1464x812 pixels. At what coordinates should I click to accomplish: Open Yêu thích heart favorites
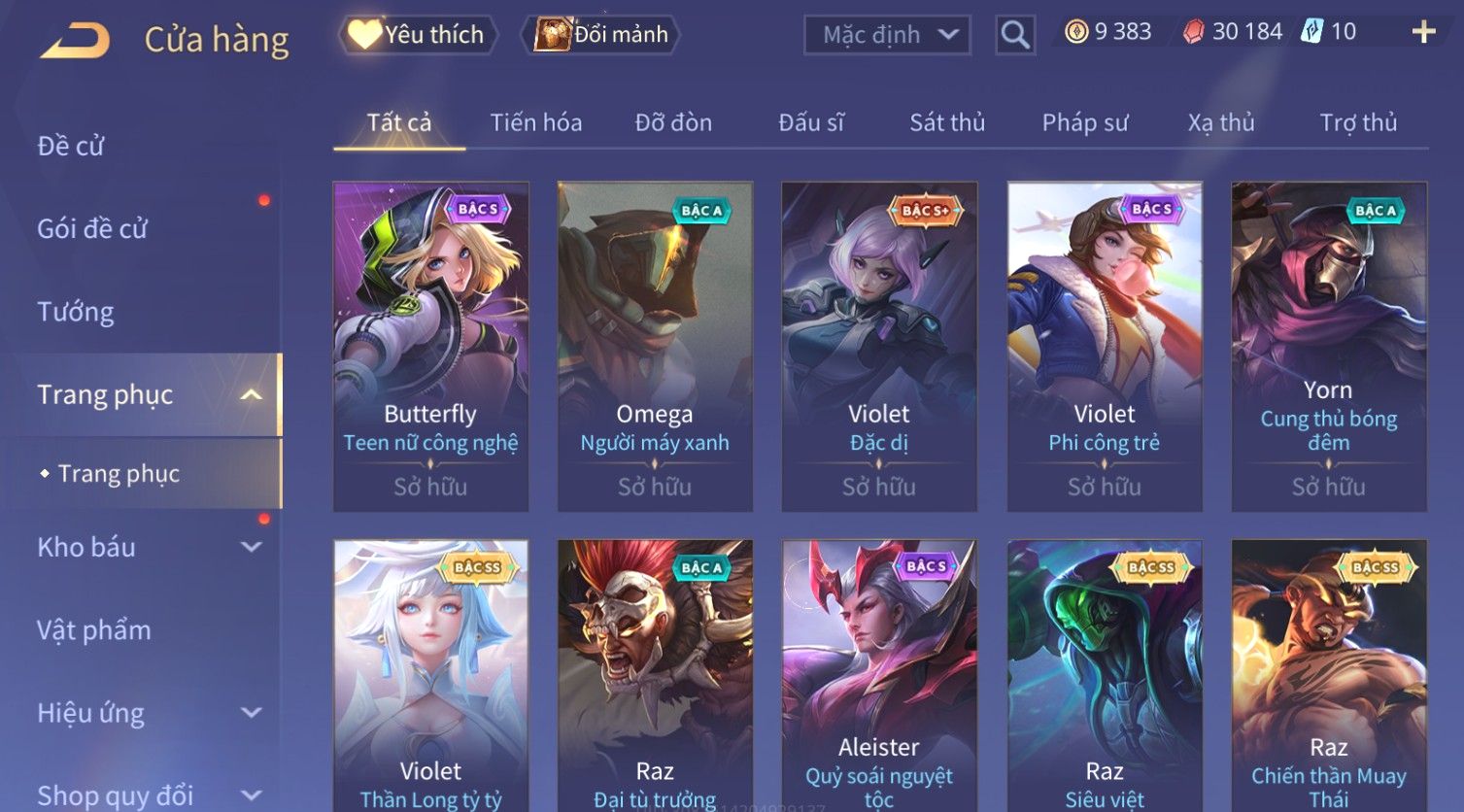pyautogui.click(x=418, y=35)
